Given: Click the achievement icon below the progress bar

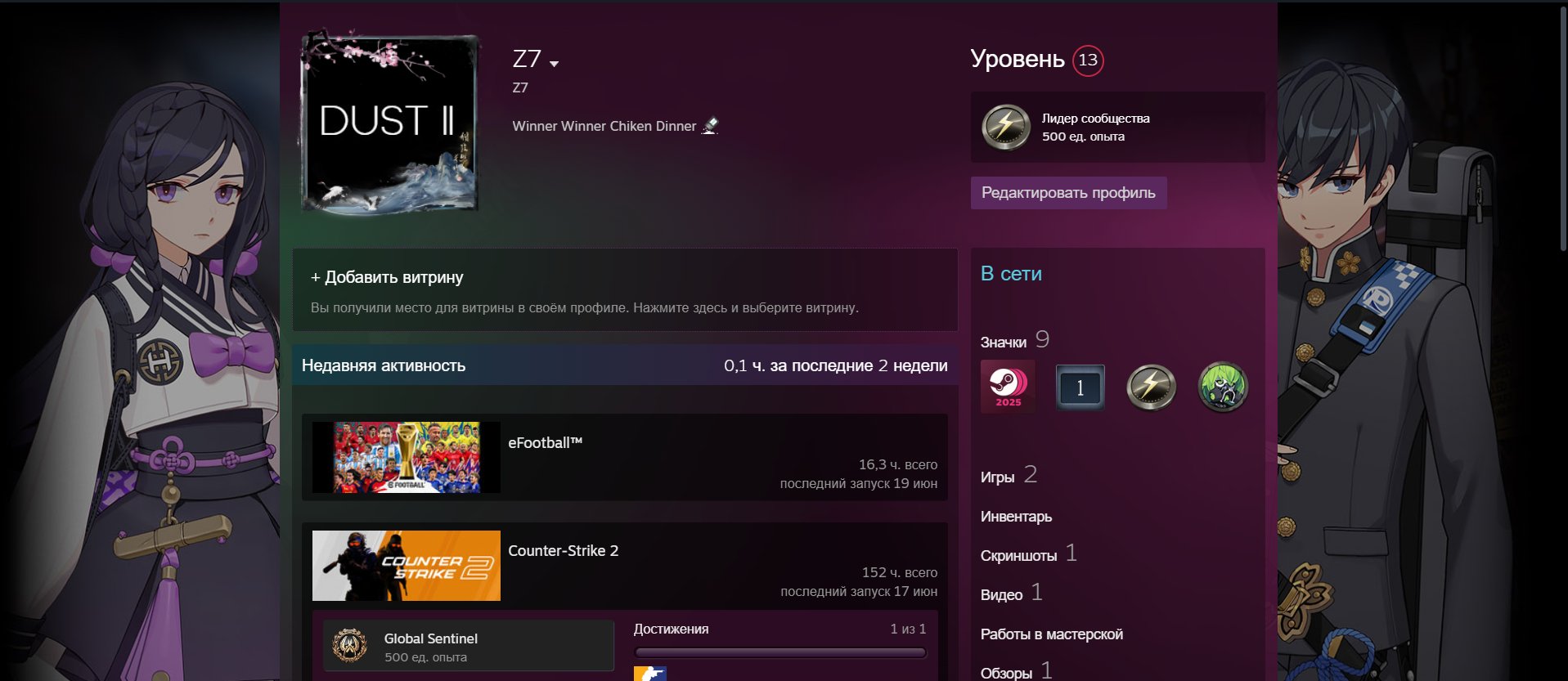Looking at the screenshot, I should 650,674.
